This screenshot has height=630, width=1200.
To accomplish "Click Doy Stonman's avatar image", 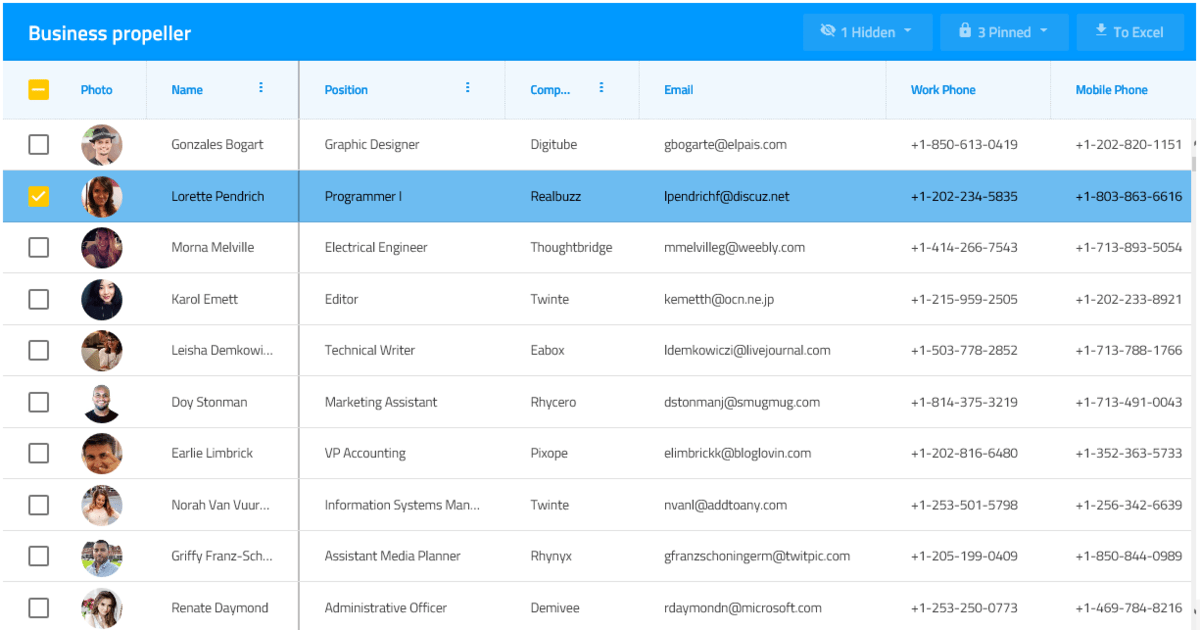I will tap(102, 402).
